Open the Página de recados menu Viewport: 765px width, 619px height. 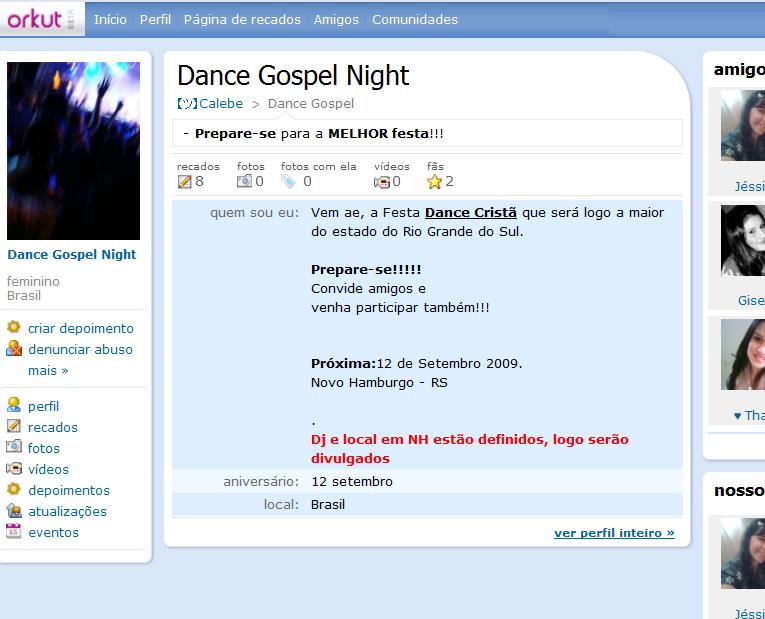242,19
